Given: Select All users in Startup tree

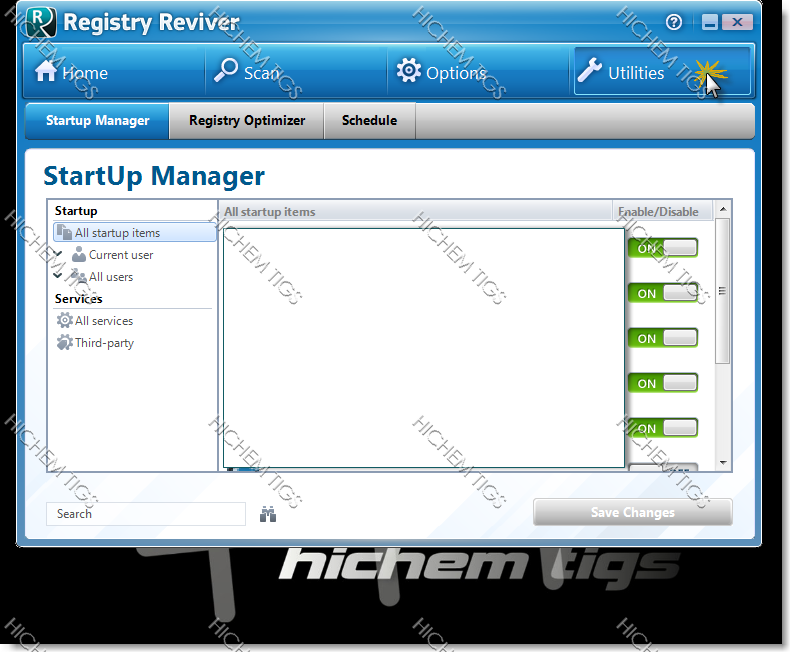Looking at the screenshot, I should tap(111, 277).
